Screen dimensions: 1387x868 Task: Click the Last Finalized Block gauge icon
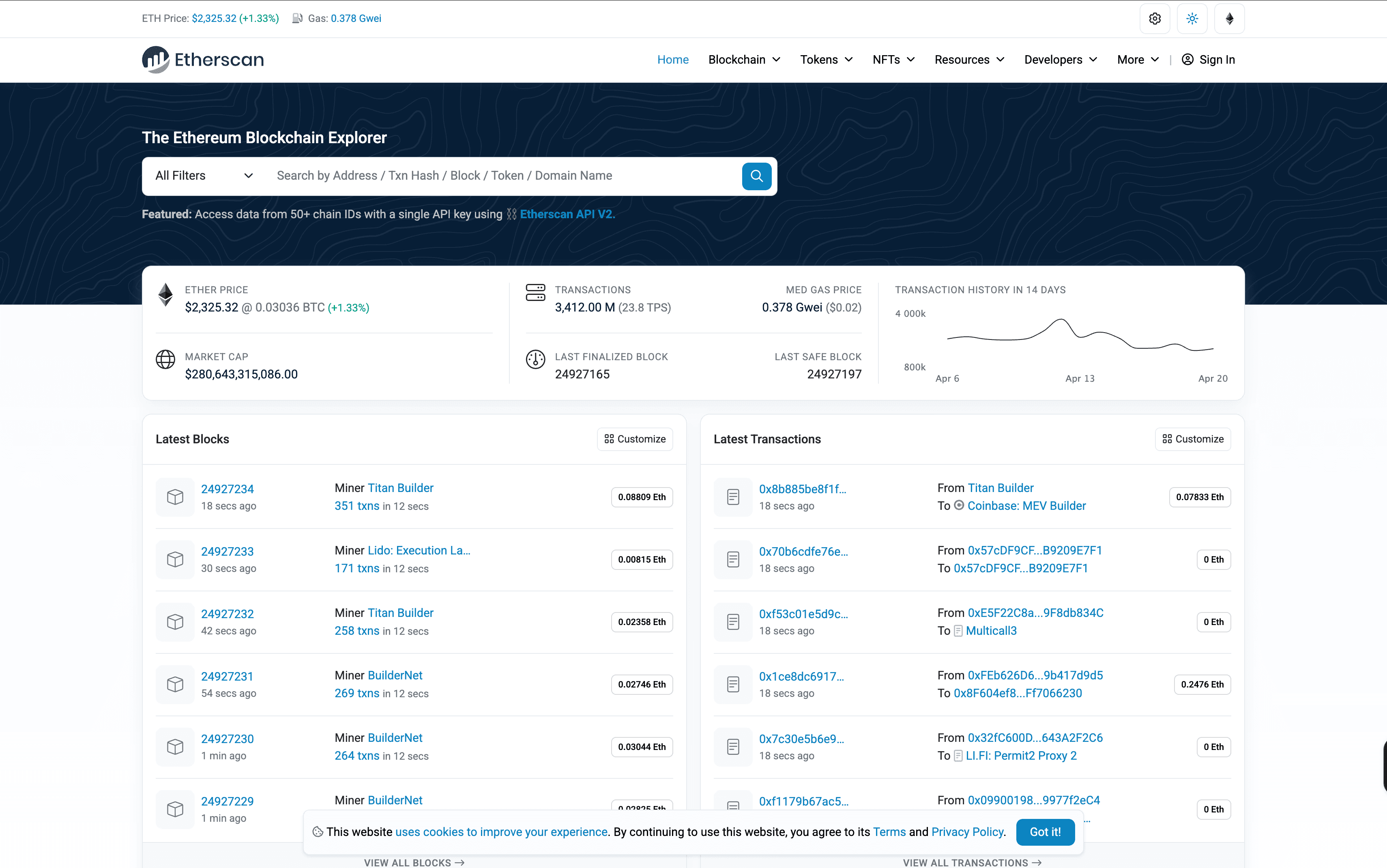535,359
